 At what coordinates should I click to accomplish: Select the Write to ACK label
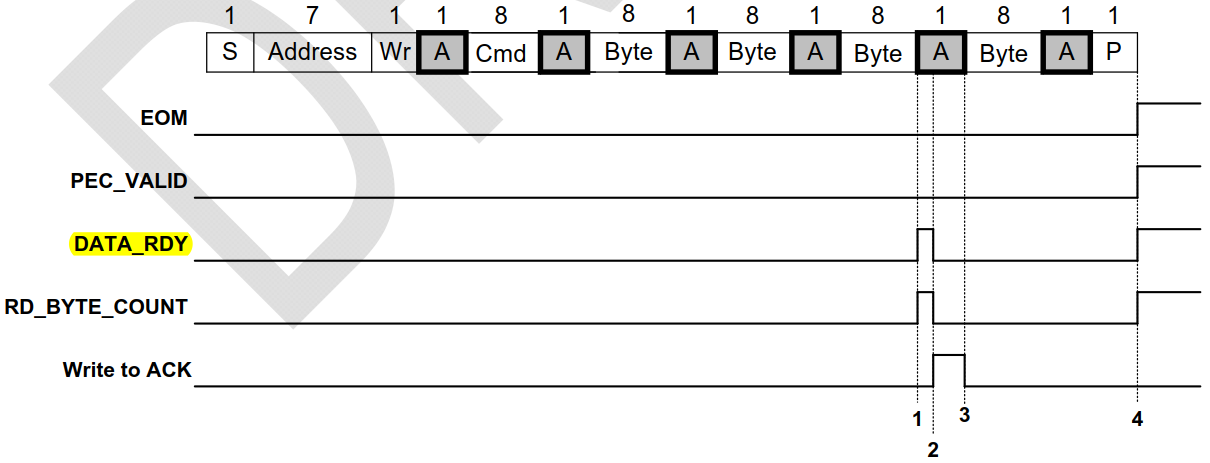[127, 370]
